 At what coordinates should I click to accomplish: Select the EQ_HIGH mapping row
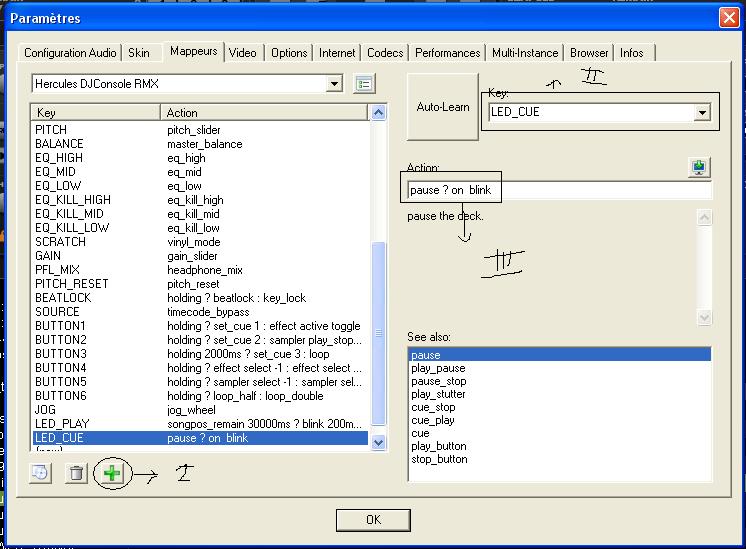[200, 158]
